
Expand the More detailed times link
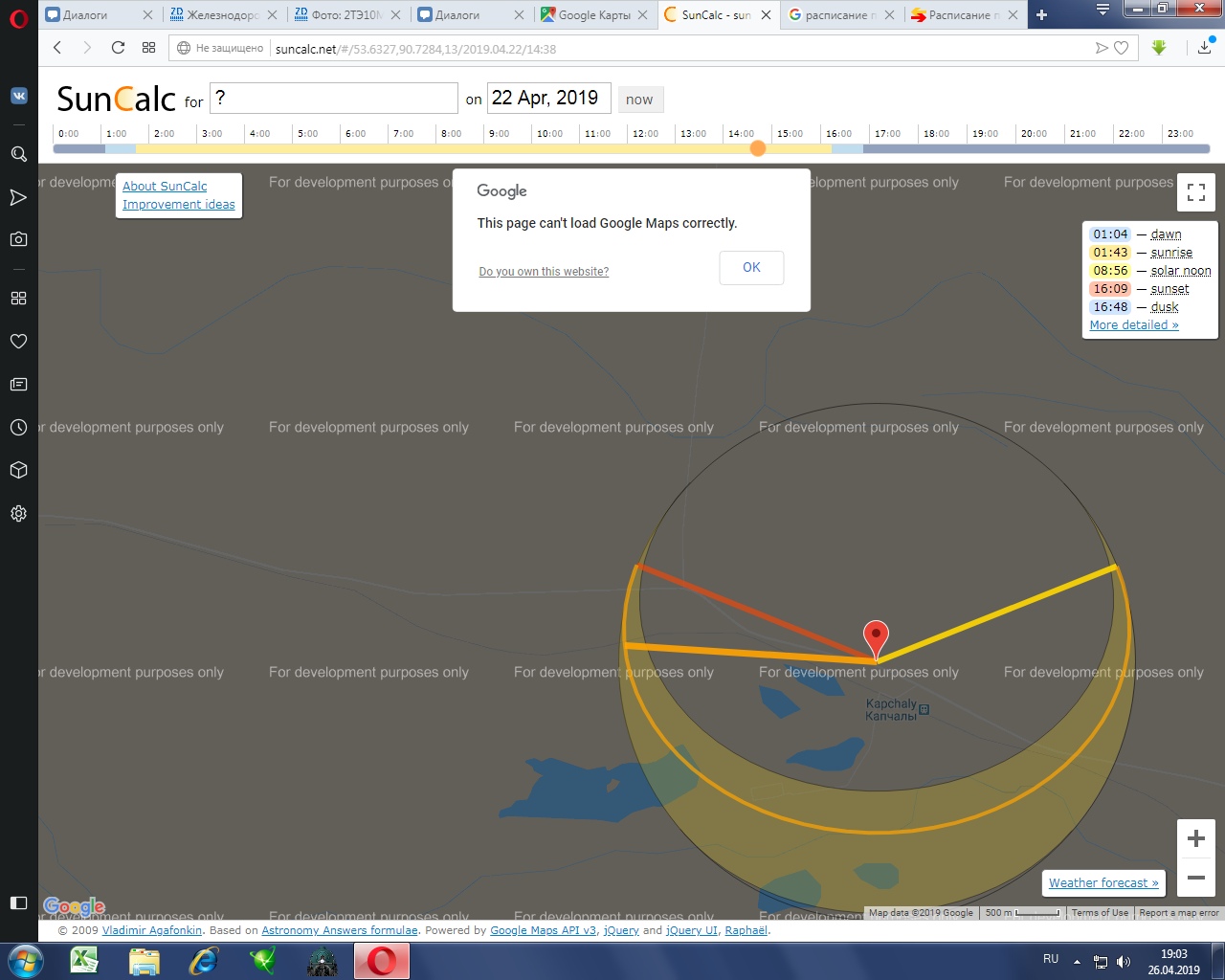point(1133,325)
